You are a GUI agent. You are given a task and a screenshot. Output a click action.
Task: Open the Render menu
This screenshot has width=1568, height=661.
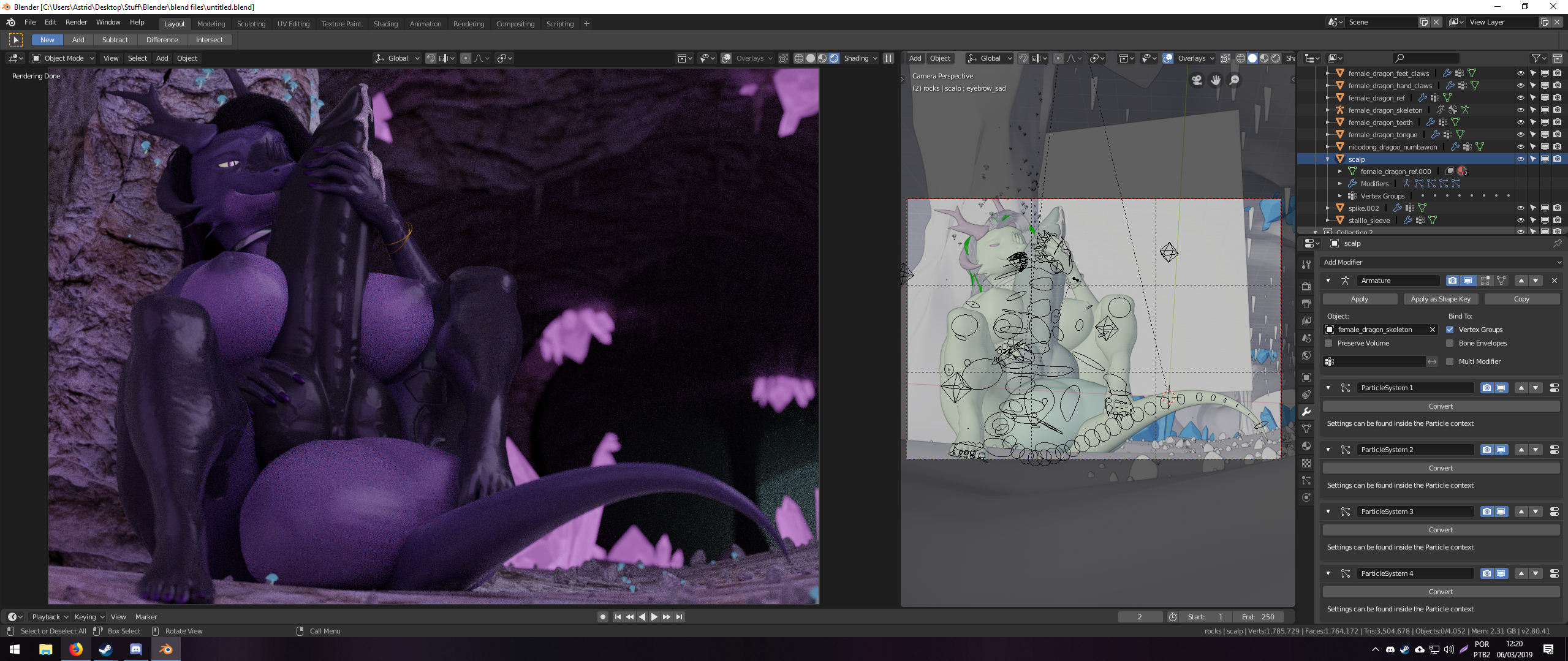76,22
